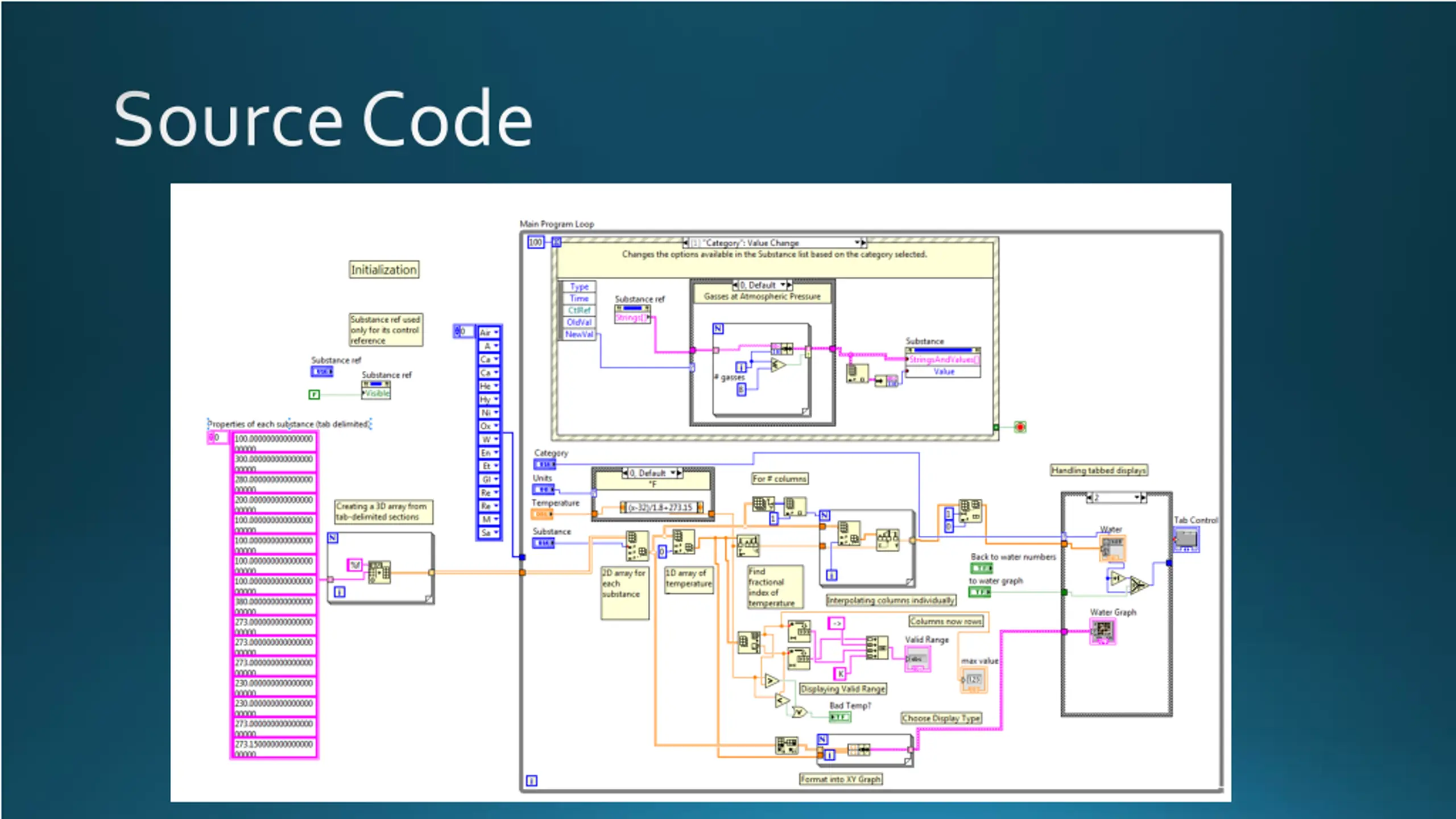Click the formula '(x-32)/1.8+273.15' expression node

(661, 507)
